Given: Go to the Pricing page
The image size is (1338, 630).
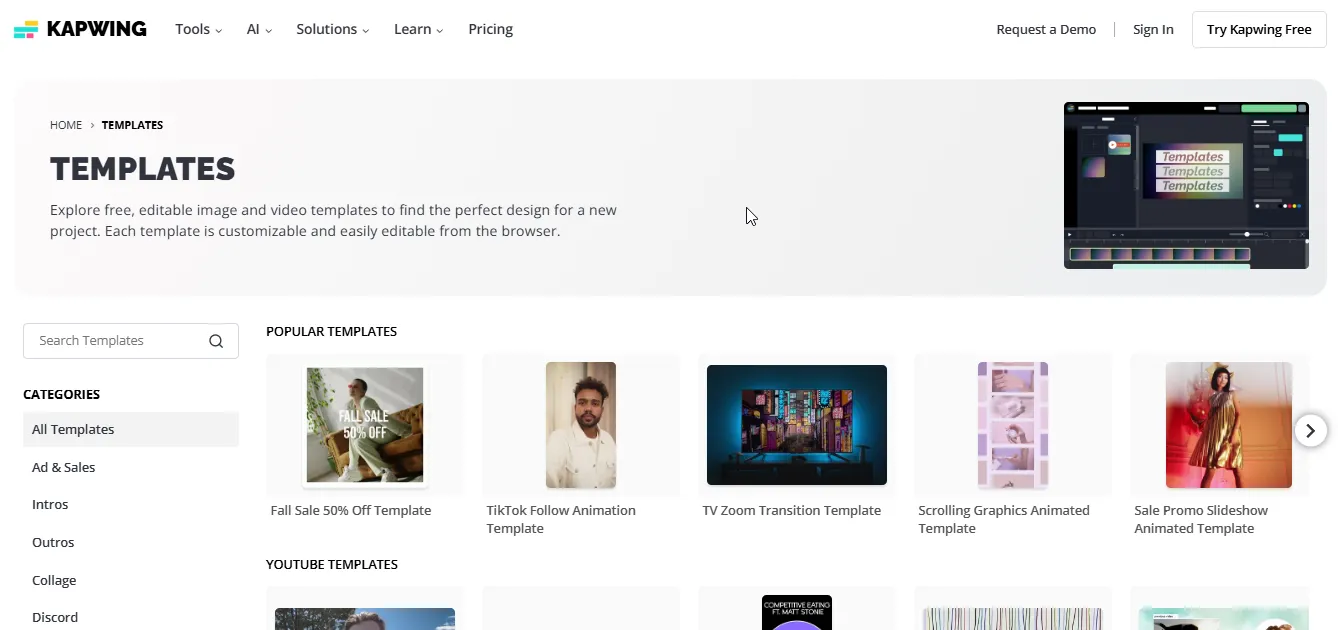Looking at the screenshot, I should coord(491,29).
